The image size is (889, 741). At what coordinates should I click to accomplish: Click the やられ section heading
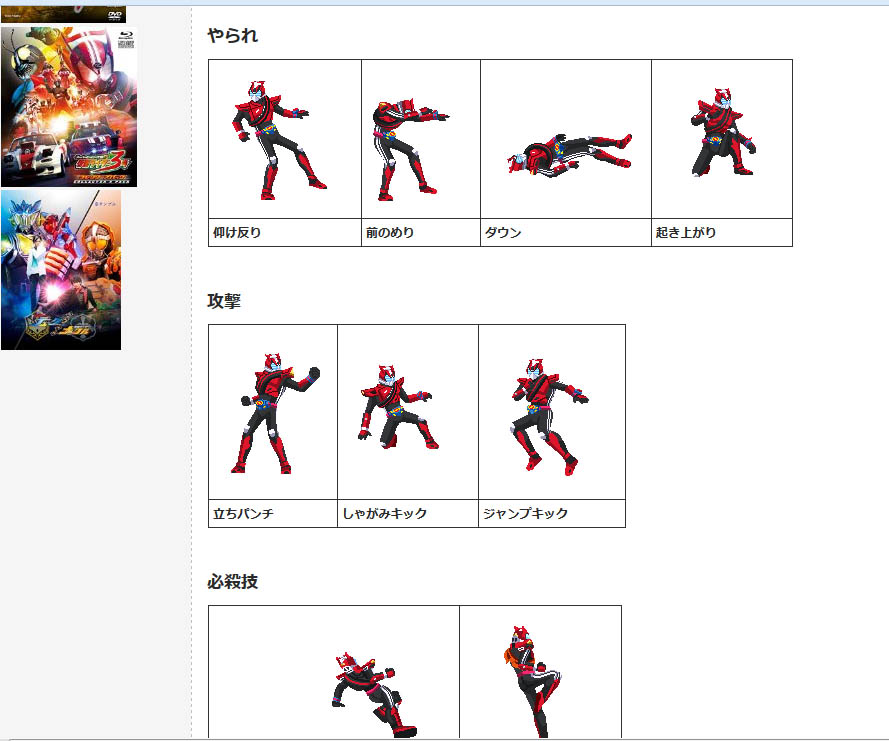click(232, 36)
